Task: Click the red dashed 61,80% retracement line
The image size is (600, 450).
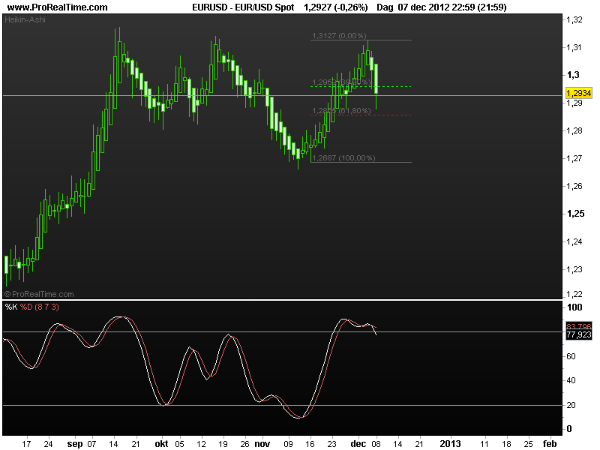Action: pyautogui.click(x=361, y=115)
